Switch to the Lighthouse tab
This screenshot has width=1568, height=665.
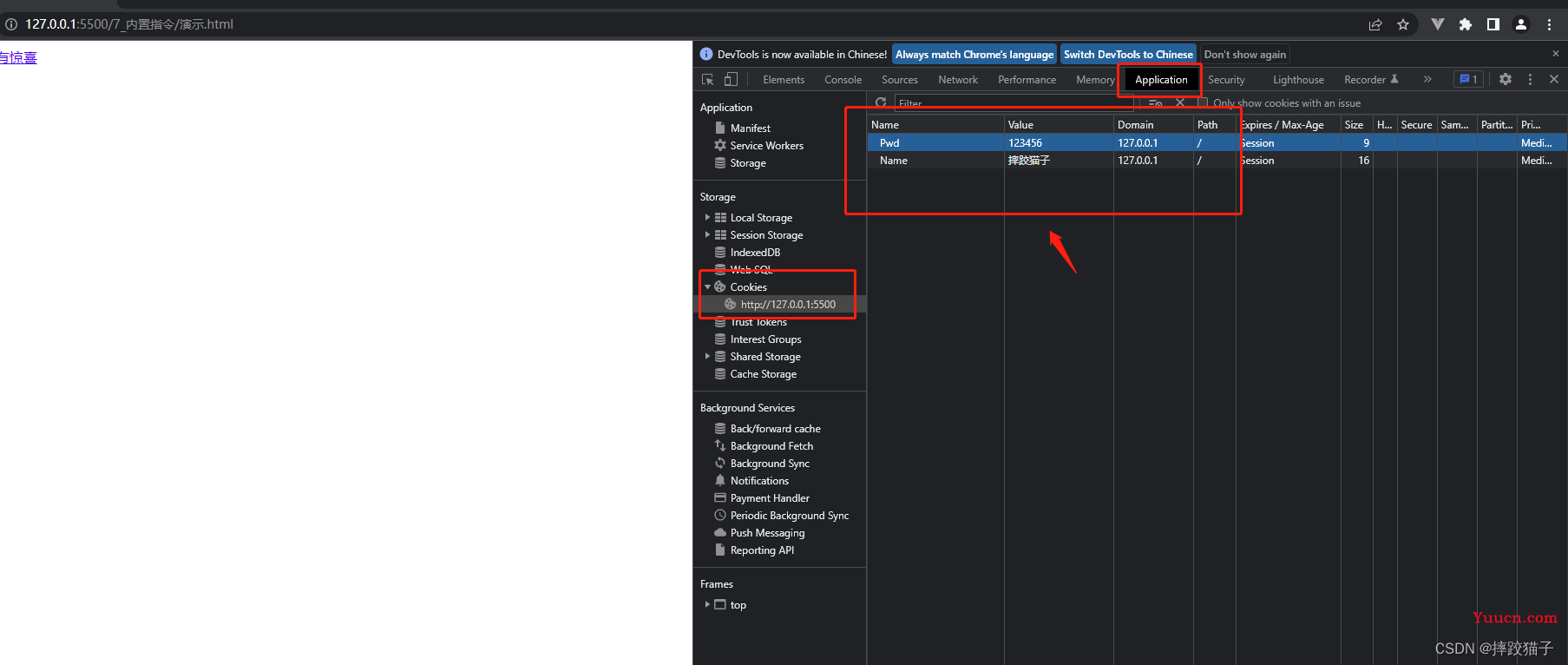pyautogui.click(x=1298, y=79)
